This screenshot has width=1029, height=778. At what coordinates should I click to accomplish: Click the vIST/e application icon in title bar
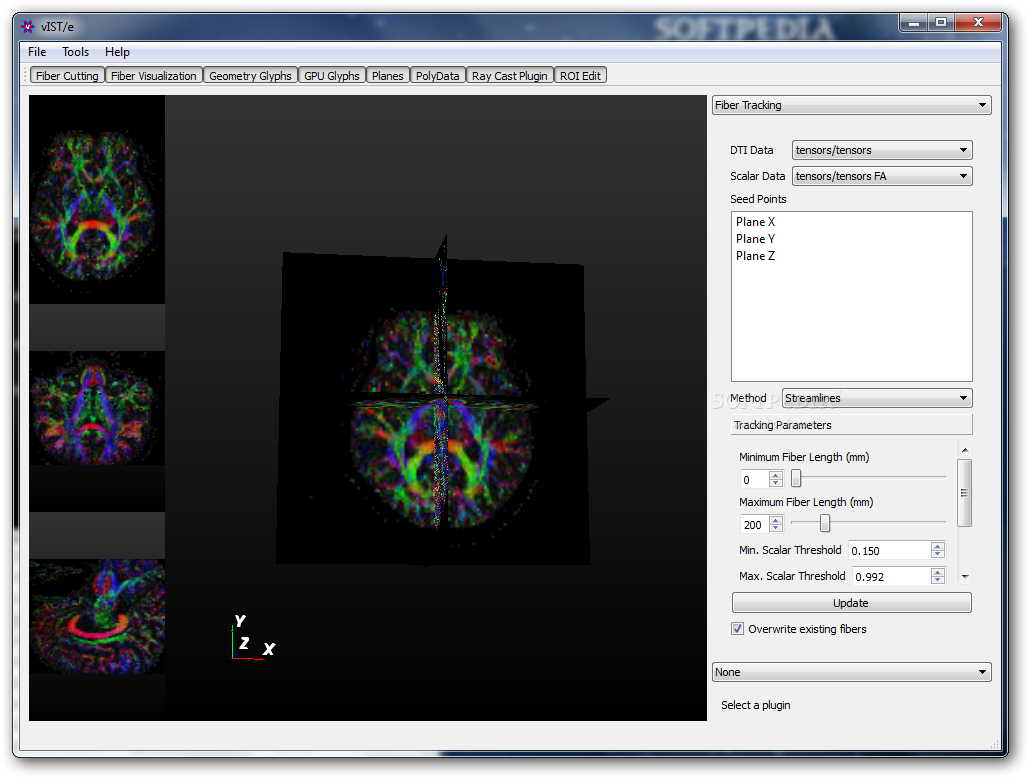(x=27, y=27)
